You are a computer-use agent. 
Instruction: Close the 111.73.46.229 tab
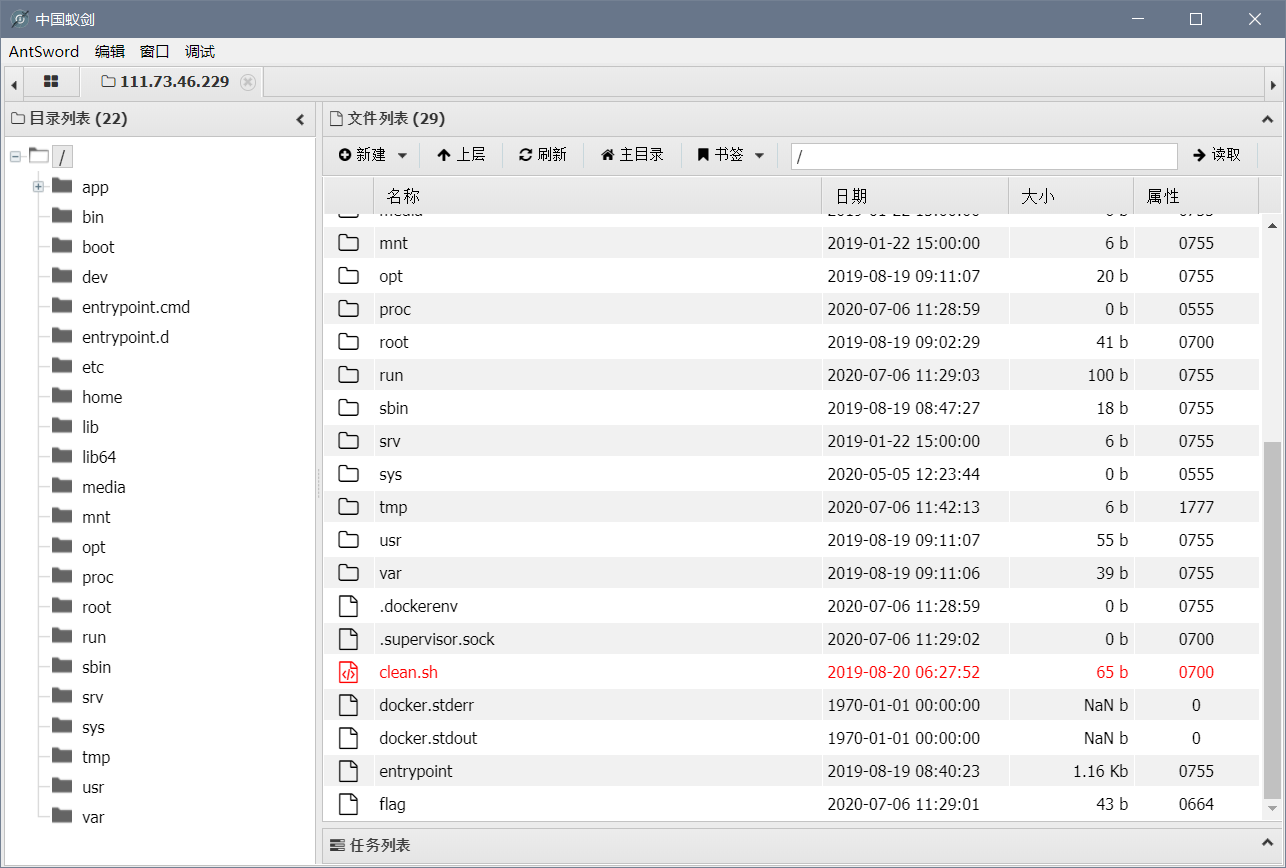click(x=248, y=82)
